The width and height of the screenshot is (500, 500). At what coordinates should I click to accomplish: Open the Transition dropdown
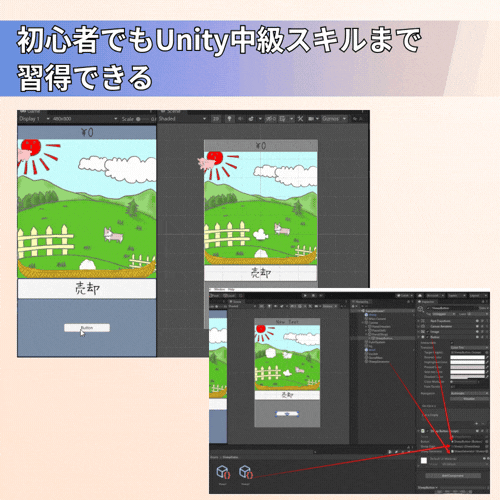(x=469, y=347)
